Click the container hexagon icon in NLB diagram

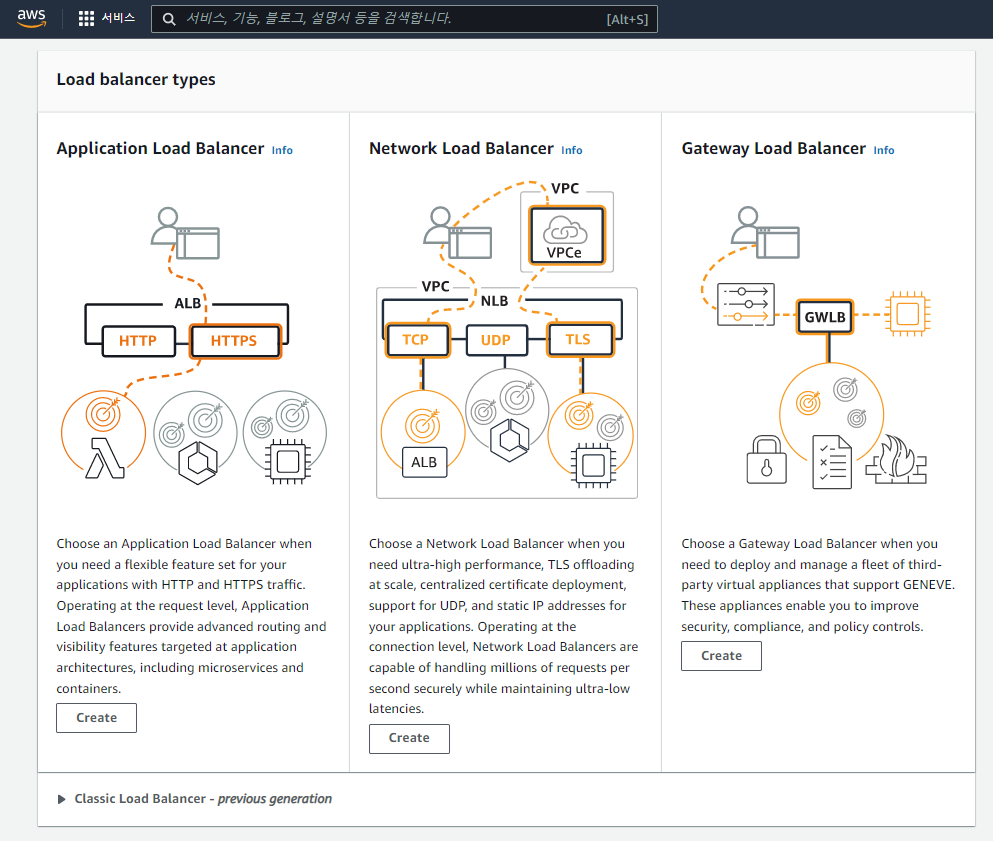coord(509,440)
